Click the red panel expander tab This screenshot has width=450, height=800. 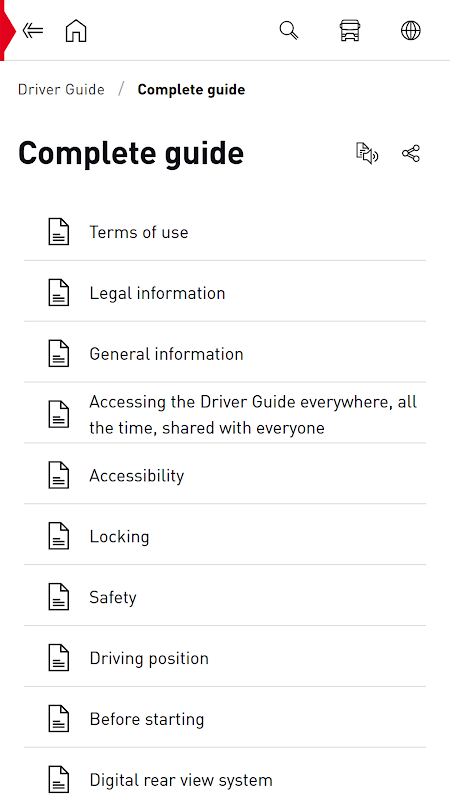(x=7, y=31)
